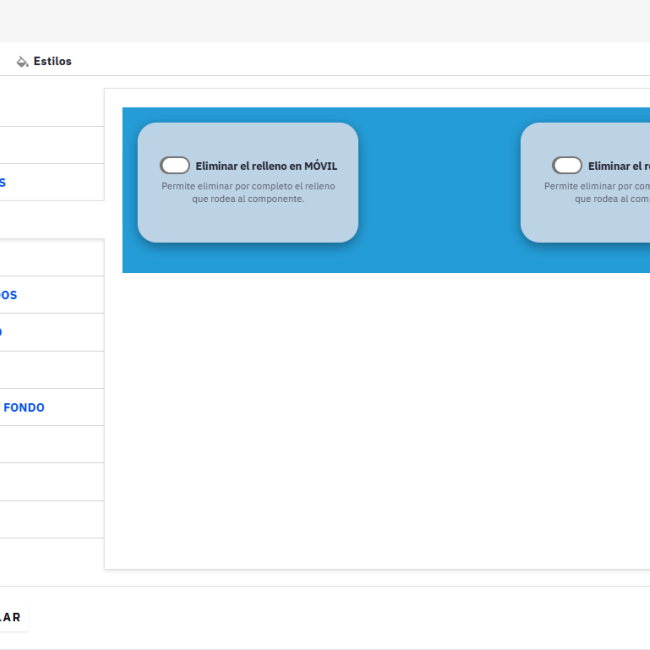Click the bottom button ending in 'LAR'
650x650 pixels.
(12, 617)
